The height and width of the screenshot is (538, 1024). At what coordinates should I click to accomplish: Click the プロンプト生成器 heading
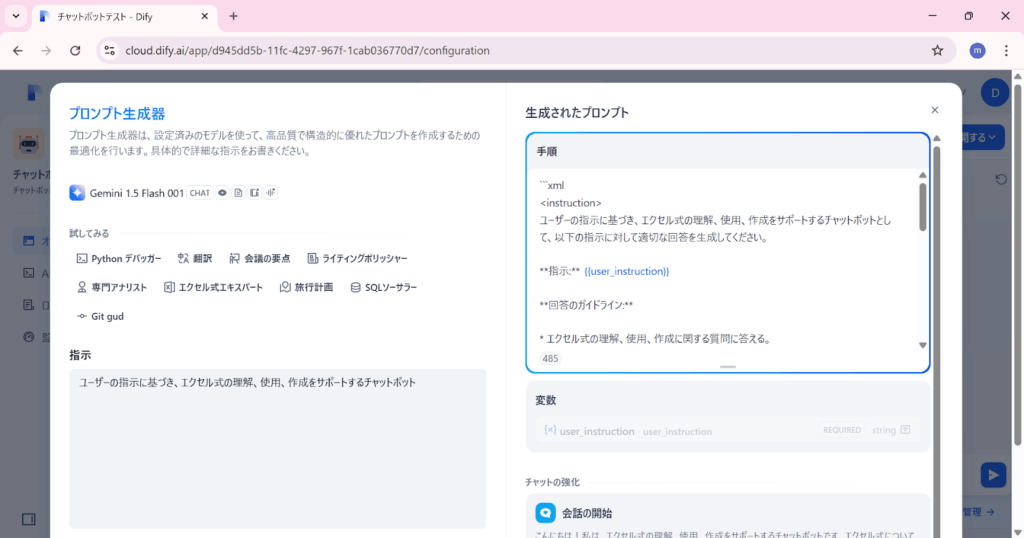[117, 114]
